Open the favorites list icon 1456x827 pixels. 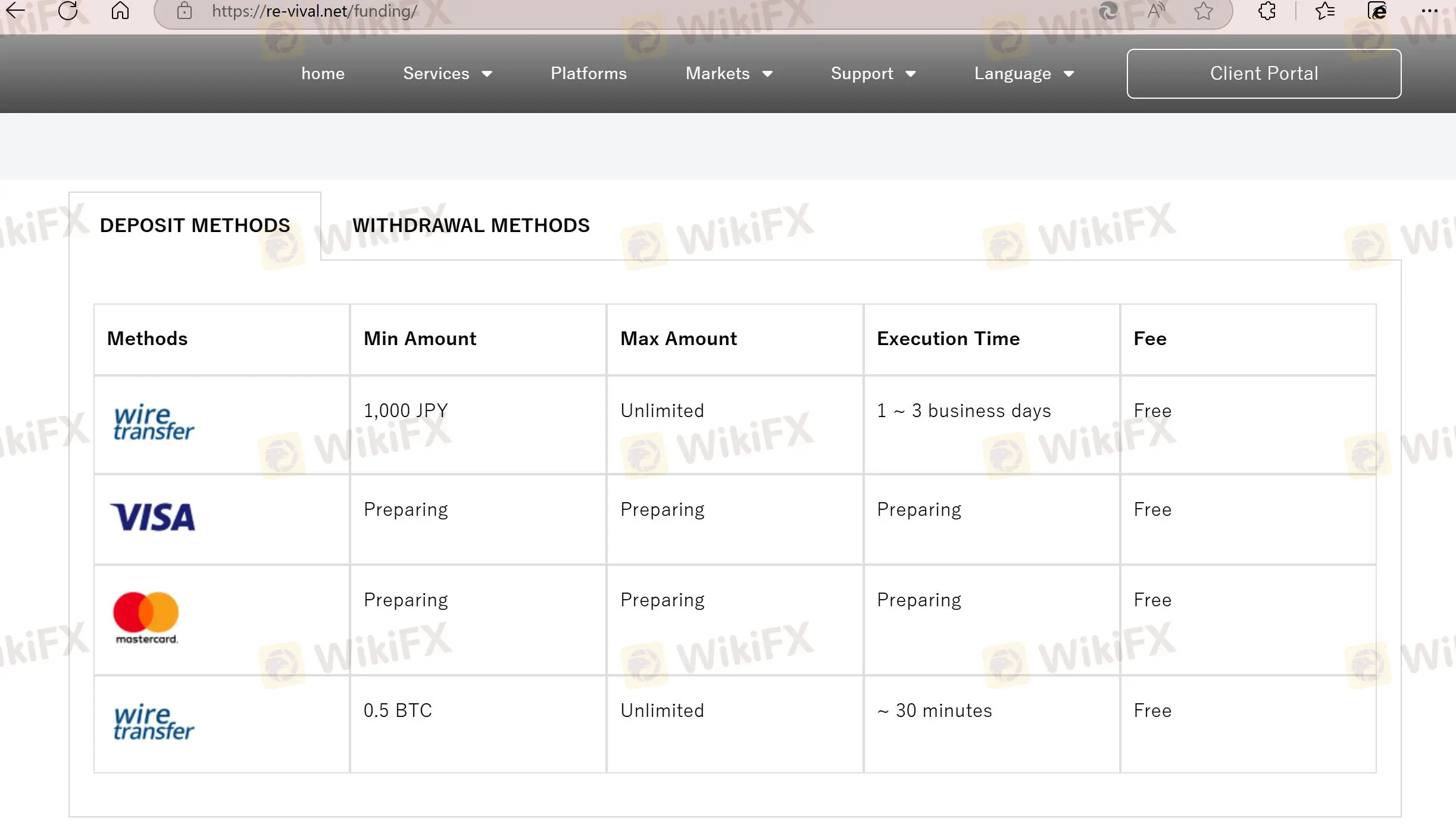tap(1325, 11)
